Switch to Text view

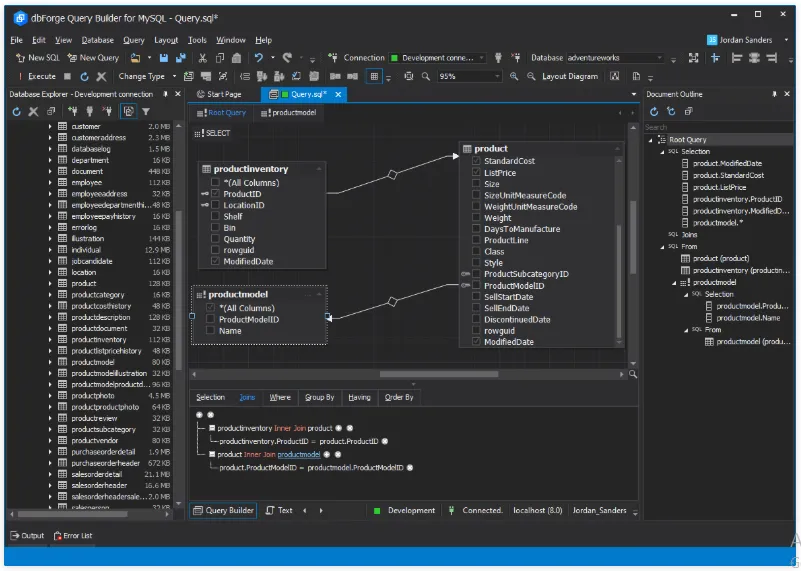click(x=279, y=510)
